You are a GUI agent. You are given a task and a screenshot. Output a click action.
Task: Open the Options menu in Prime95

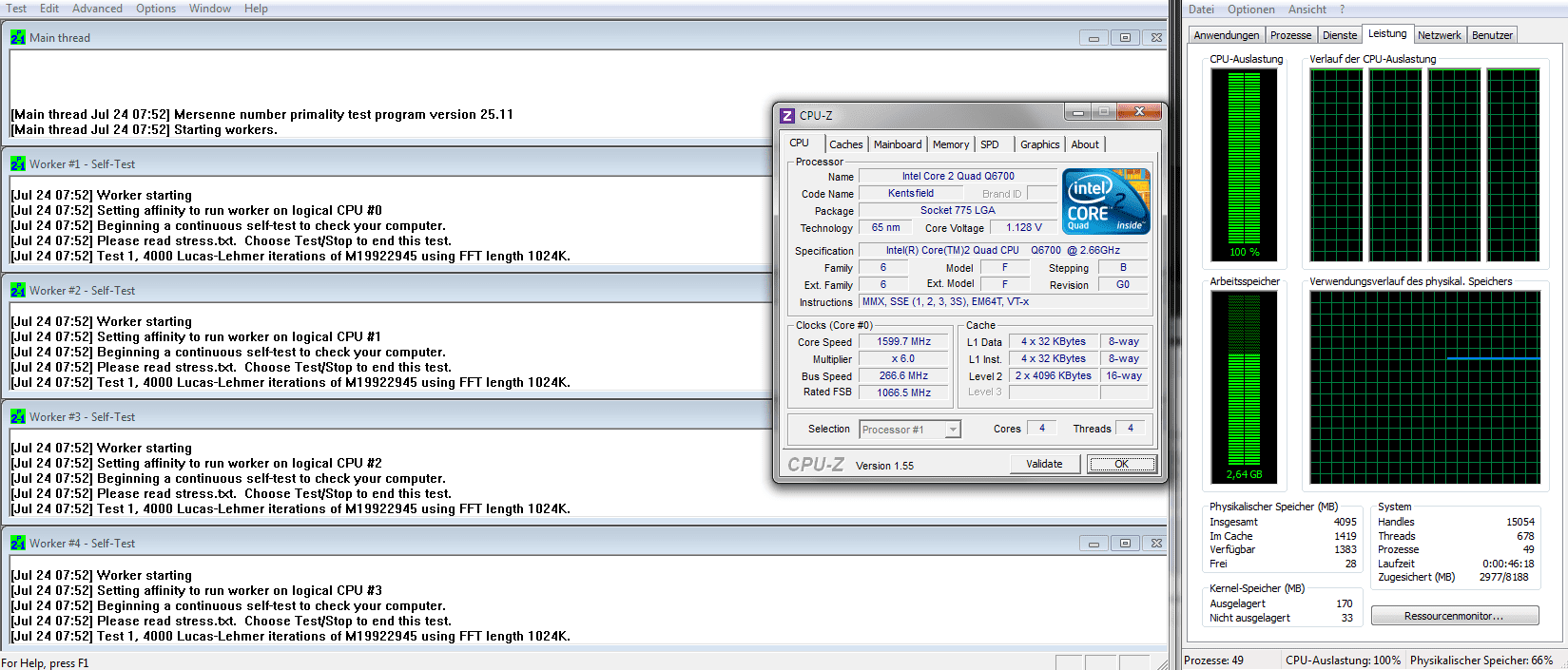coord(156,9)
